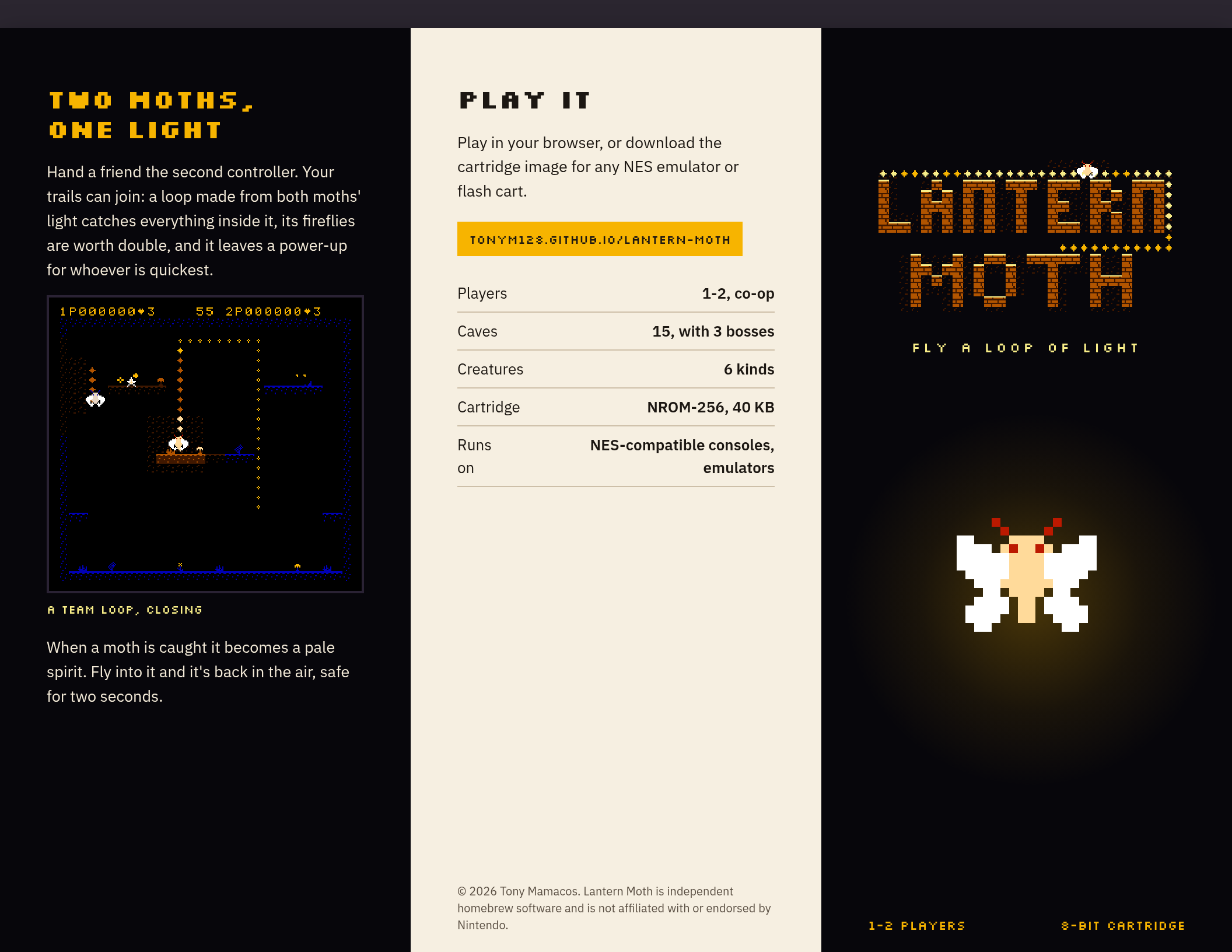This screenshot has height=952, width=1232.
Task: Open the tonym128.github.io/lantern-moth link button
Action: [x=600, y=239]
